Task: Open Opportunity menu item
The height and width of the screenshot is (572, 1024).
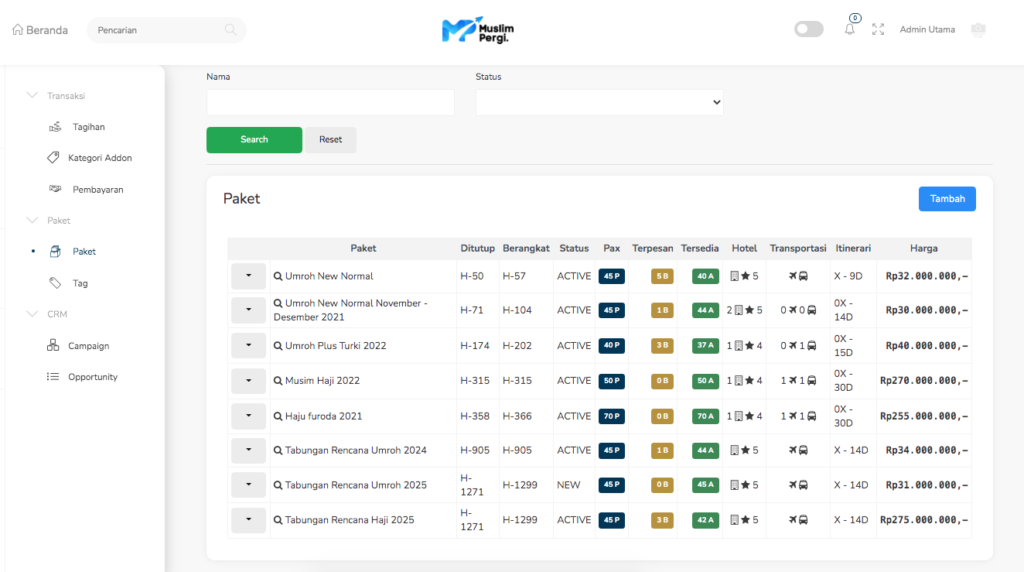Action: tap(92, 377)
